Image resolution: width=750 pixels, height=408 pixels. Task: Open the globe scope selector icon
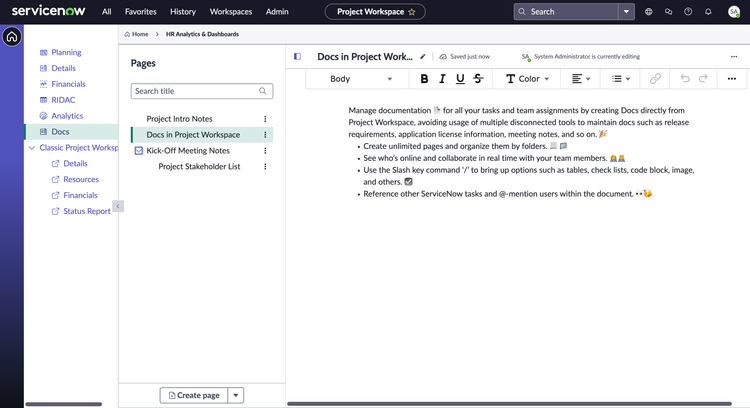(x=649, y=11)
